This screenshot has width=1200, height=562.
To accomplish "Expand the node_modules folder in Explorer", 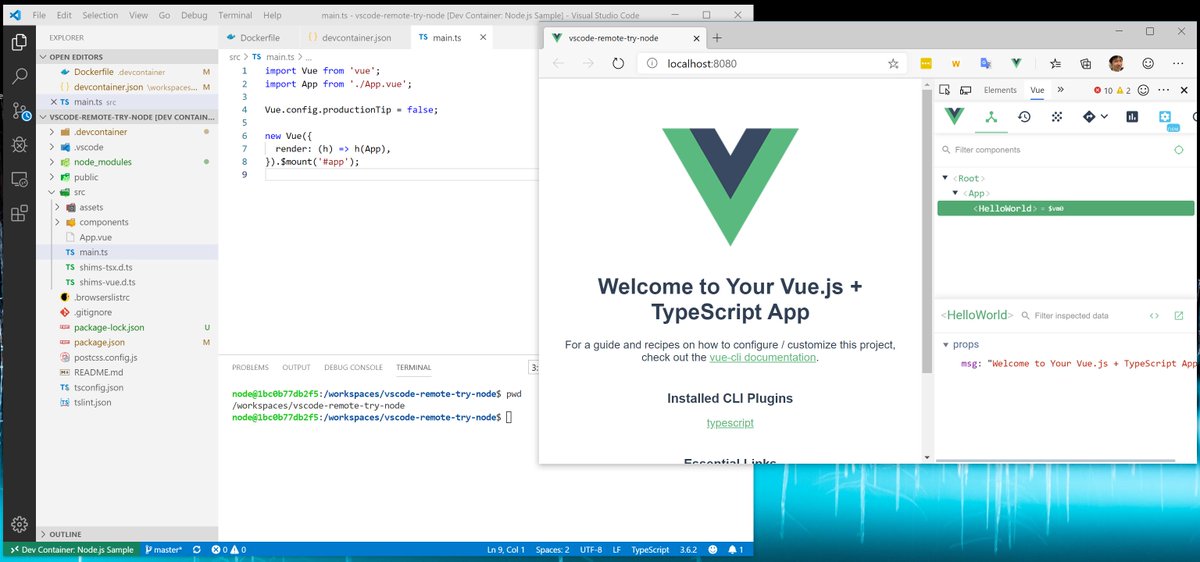I will [51, 162].
